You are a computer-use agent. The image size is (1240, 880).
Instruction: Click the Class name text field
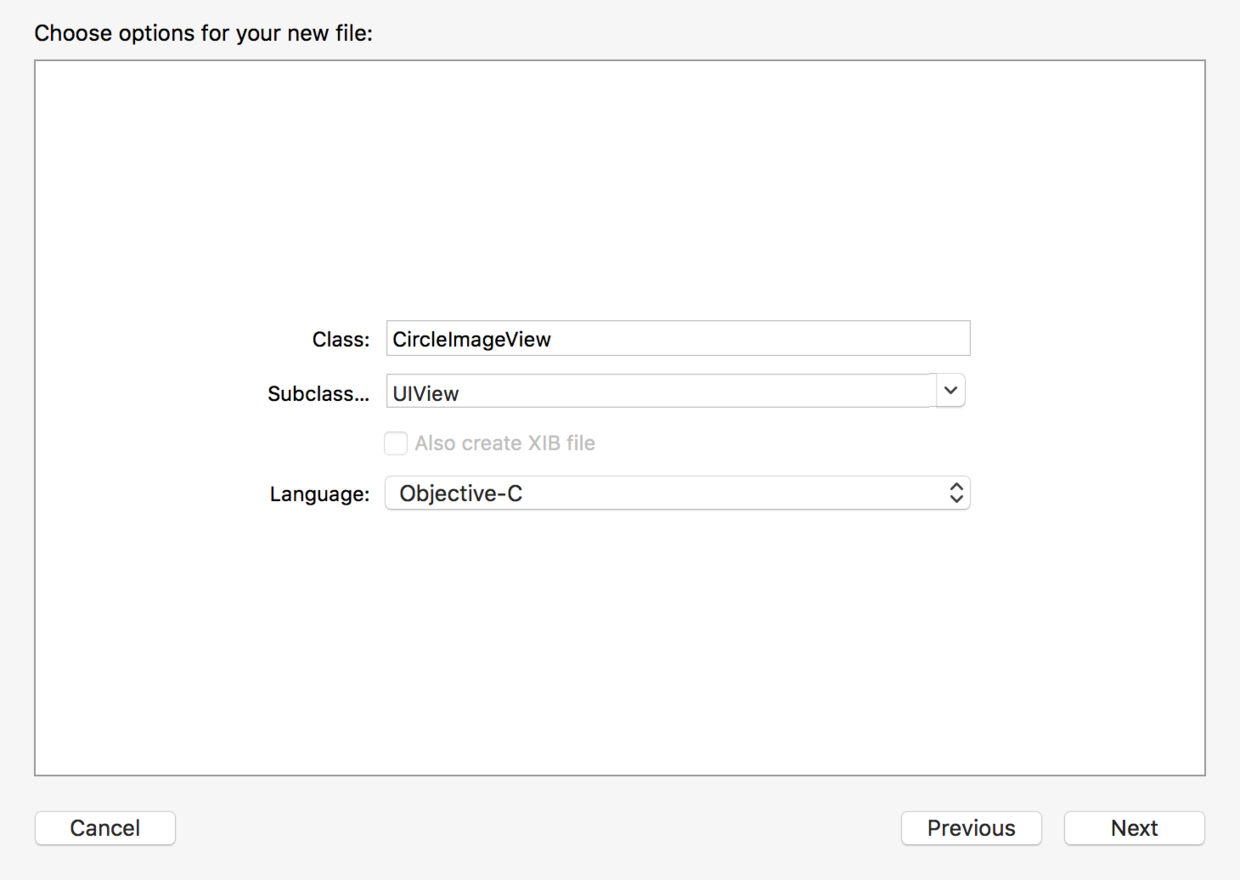tap(678, 339)
